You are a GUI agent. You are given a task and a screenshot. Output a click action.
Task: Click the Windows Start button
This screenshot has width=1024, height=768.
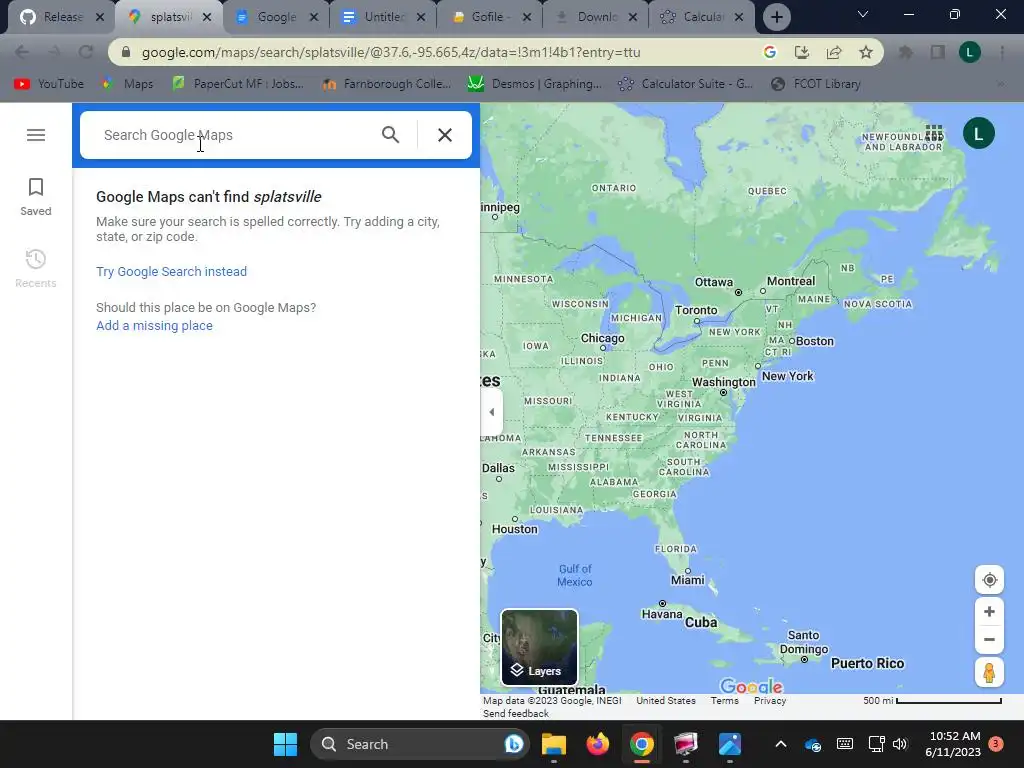pyautogui.click(x=285, y=744)
